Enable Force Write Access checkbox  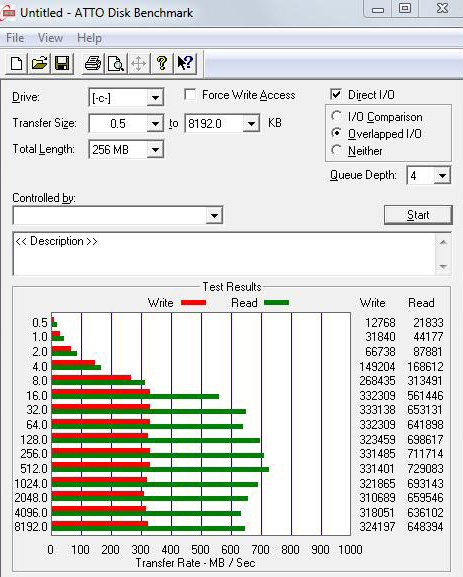[x=190, y=95]
